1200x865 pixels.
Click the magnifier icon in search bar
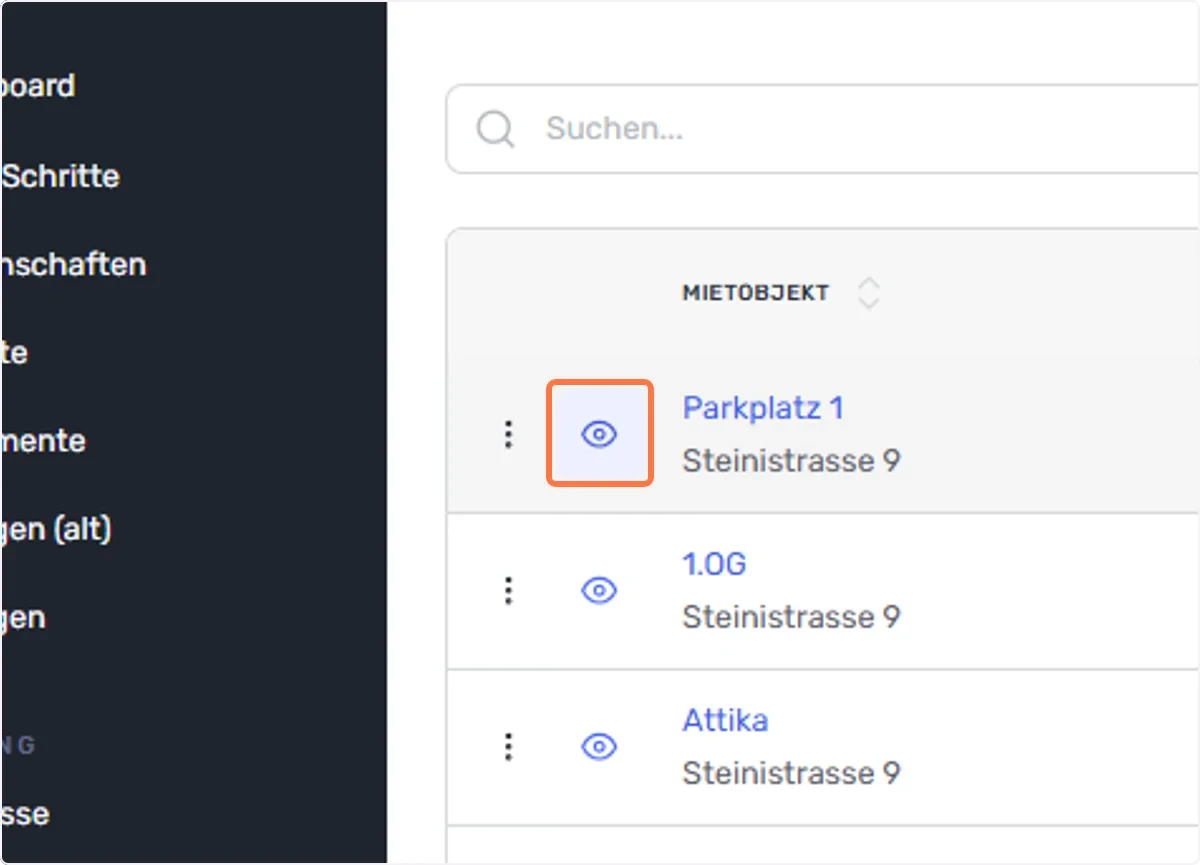[495, 129]
